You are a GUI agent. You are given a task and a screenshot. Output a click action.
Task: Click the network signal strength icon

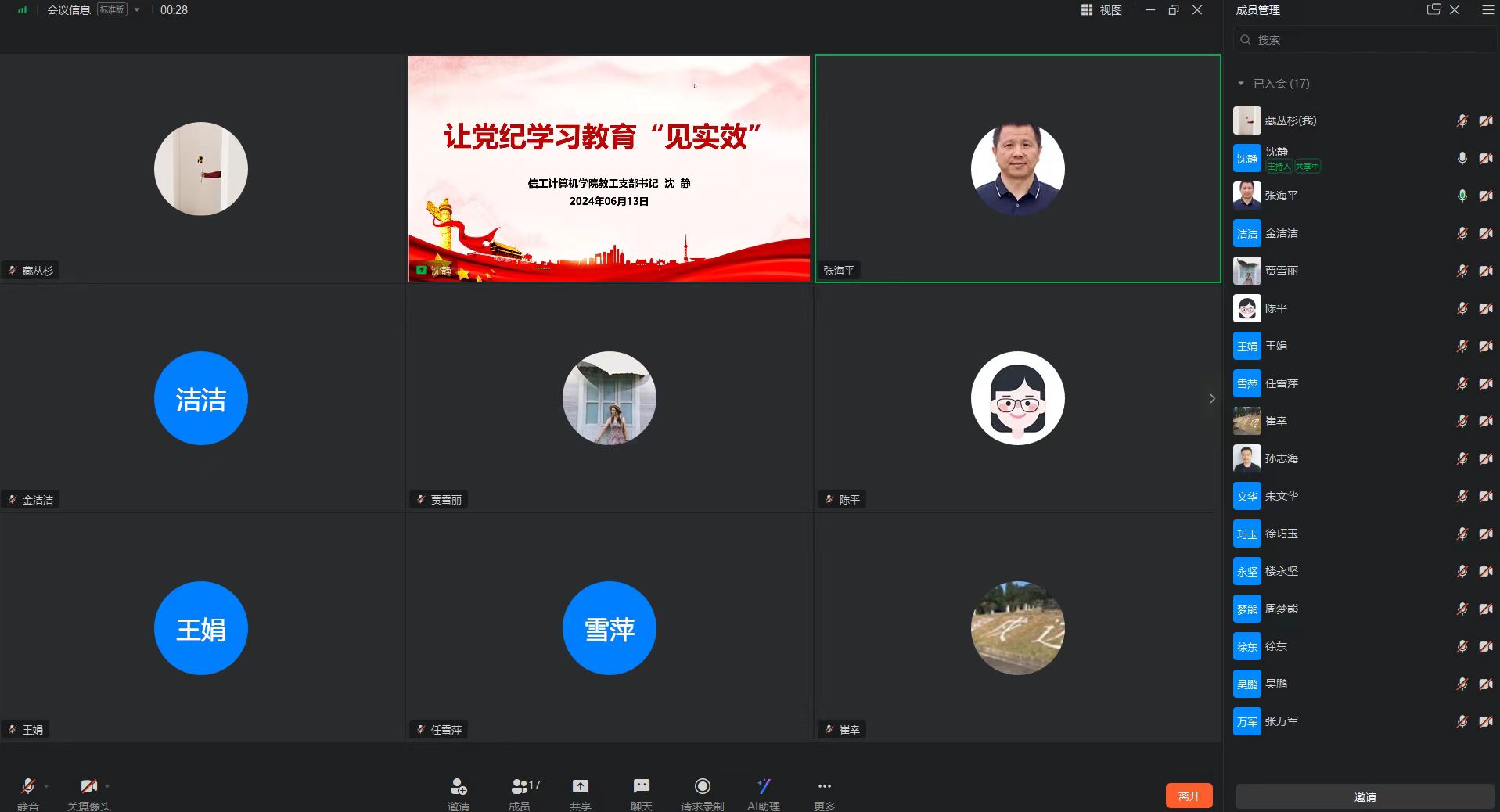(22, 10)
